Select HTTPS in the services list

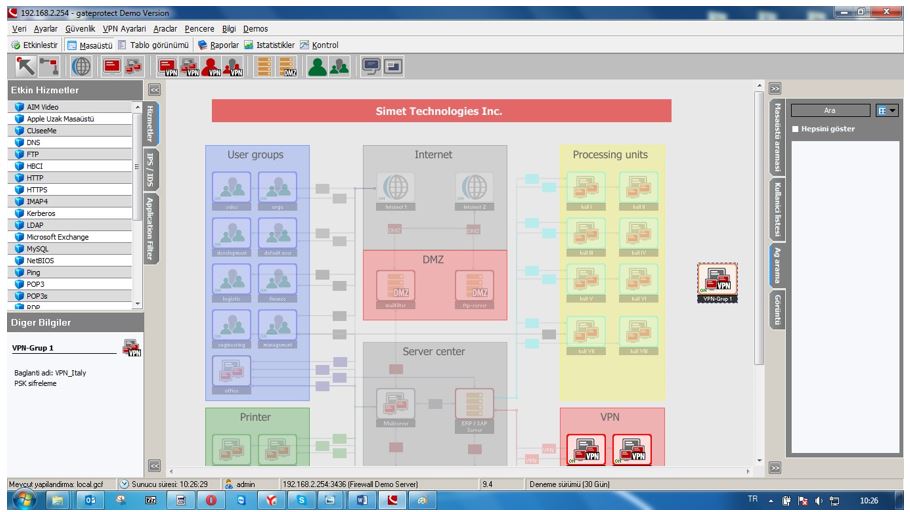click(37, 189)
